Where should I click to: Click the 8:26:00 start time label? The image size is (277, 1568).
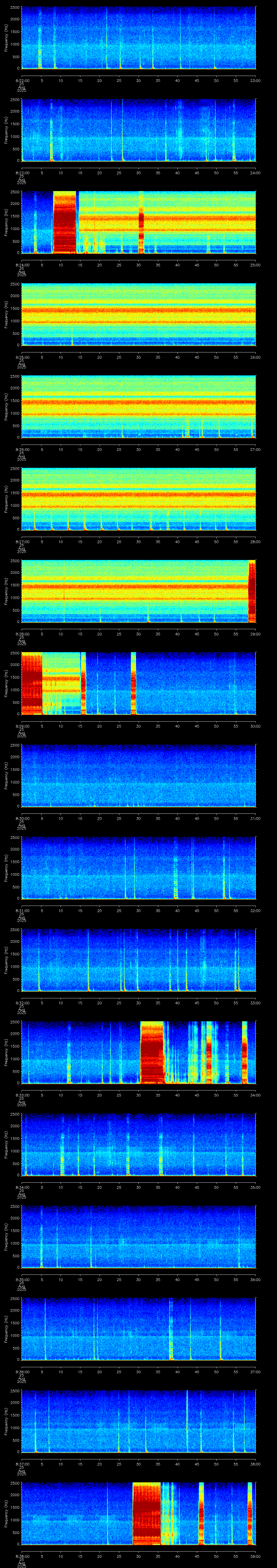pos(22,450)
